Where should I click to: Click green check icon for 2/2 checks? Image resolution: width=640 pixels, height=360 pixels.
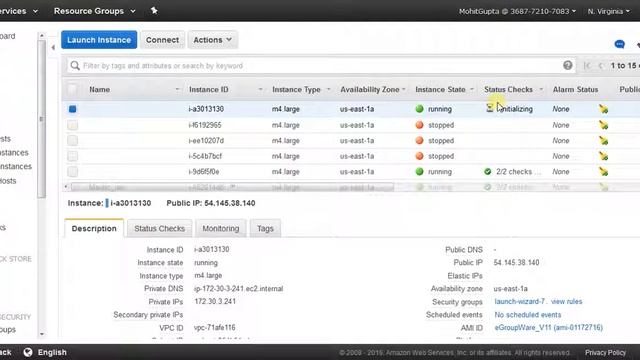click(487, 171)
